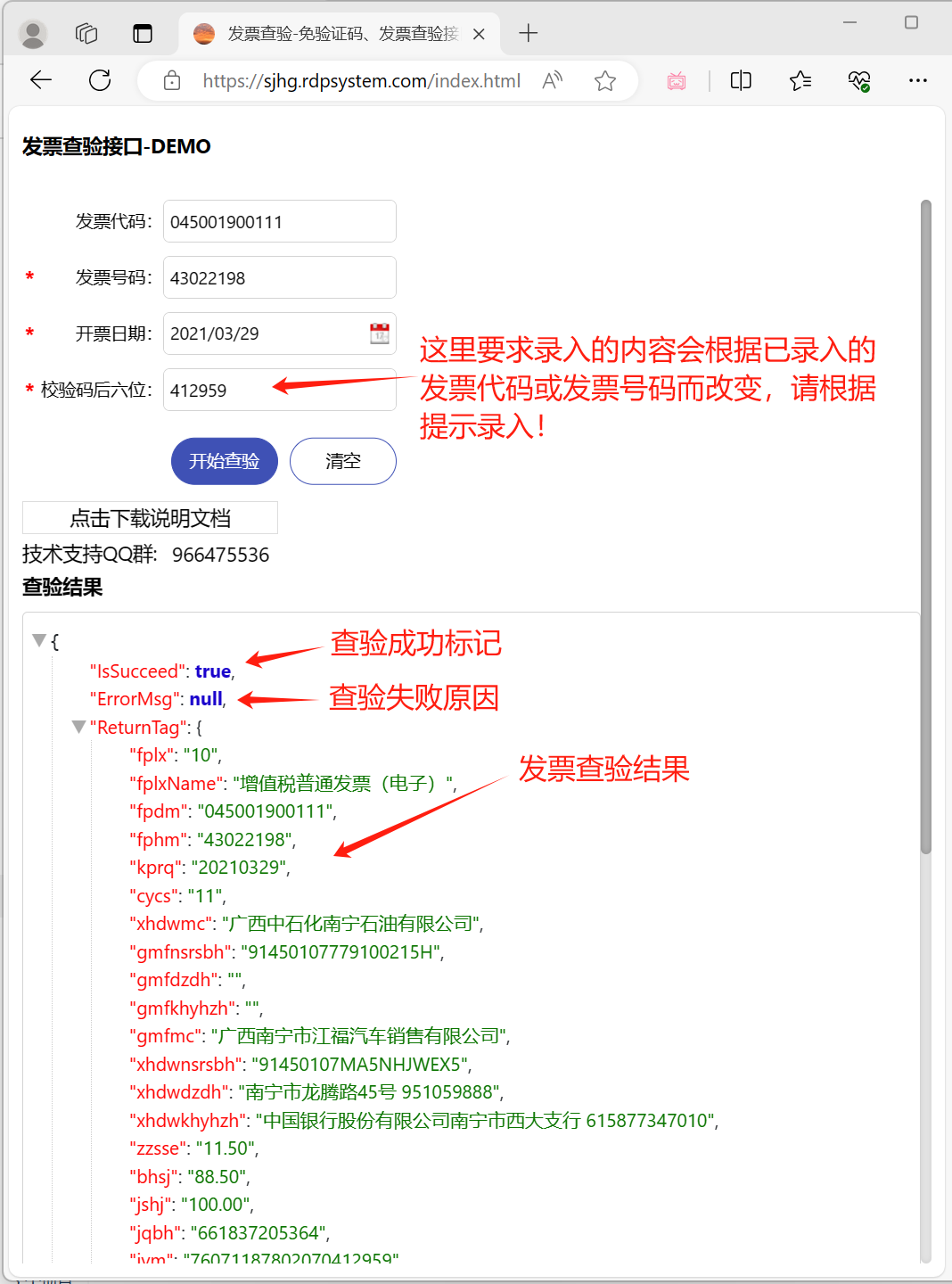Activate the read aloud icon
The width and height of the screenshot is (952, 1284).
coord(553,81)
